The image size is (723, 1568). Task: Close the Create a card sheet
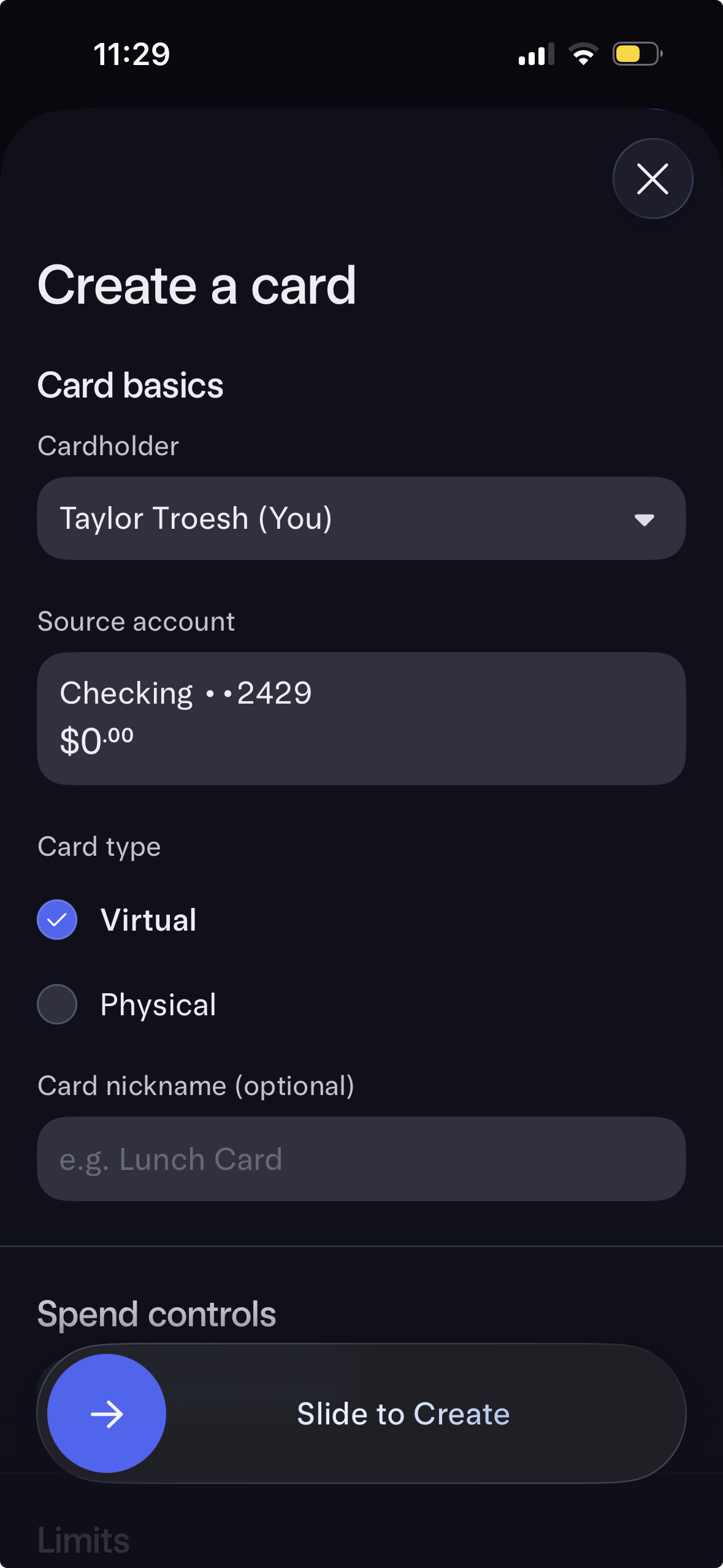[x=652, y=179]
